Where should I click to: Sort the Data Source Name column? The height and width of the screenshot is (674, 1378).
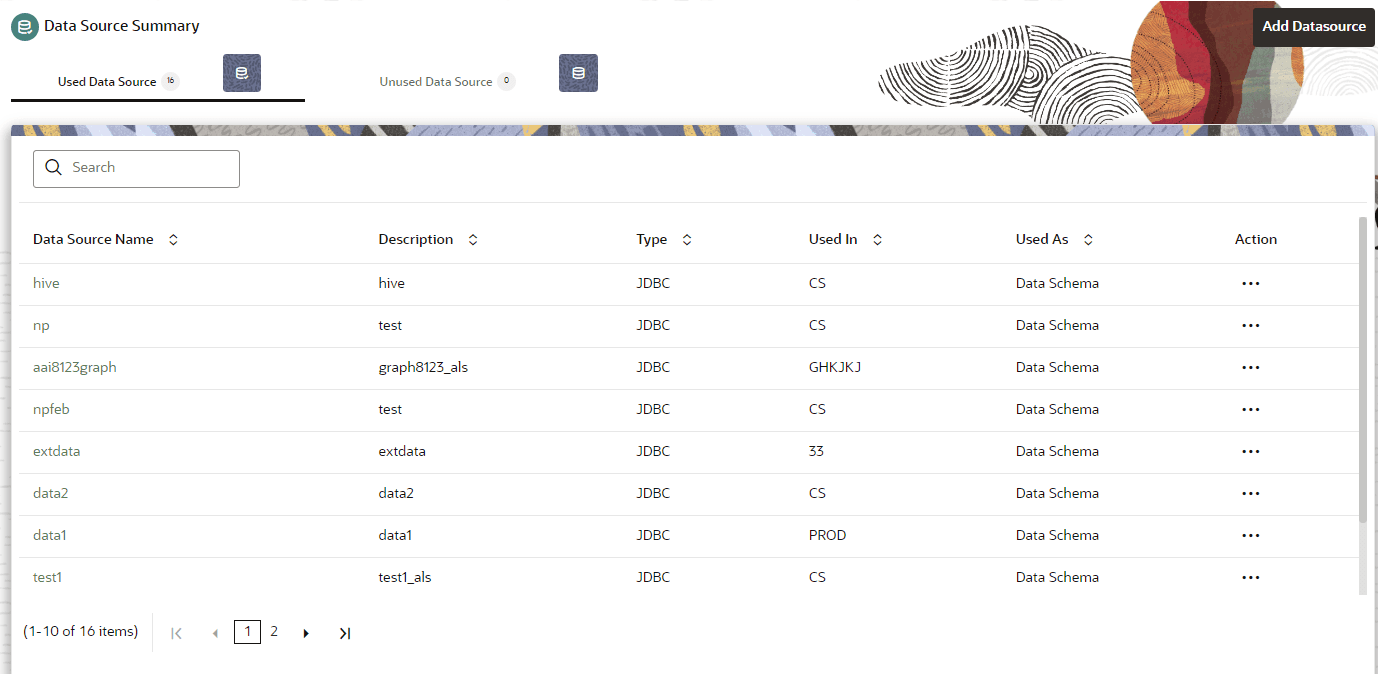tap(173, 239)
